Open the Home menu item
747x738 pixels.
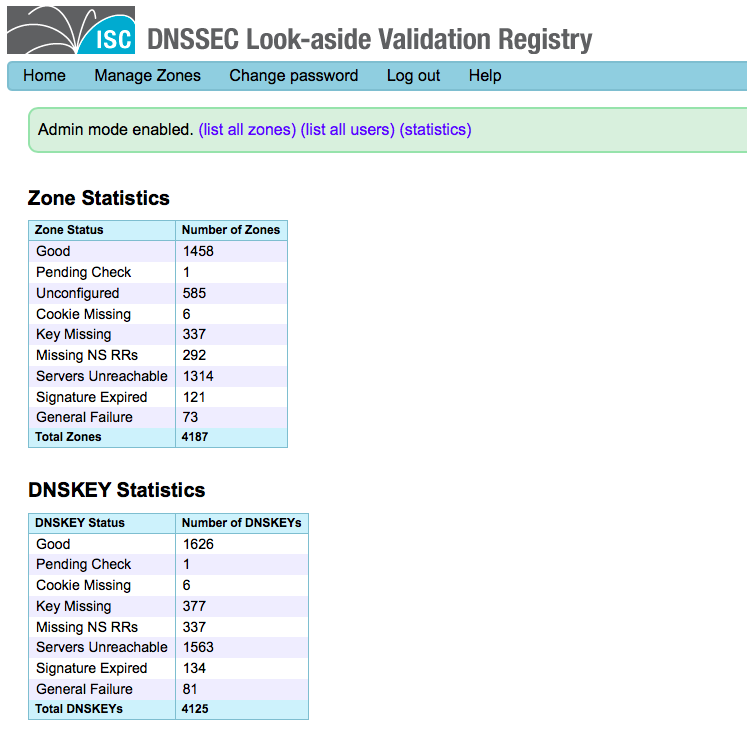coord(44,76)
